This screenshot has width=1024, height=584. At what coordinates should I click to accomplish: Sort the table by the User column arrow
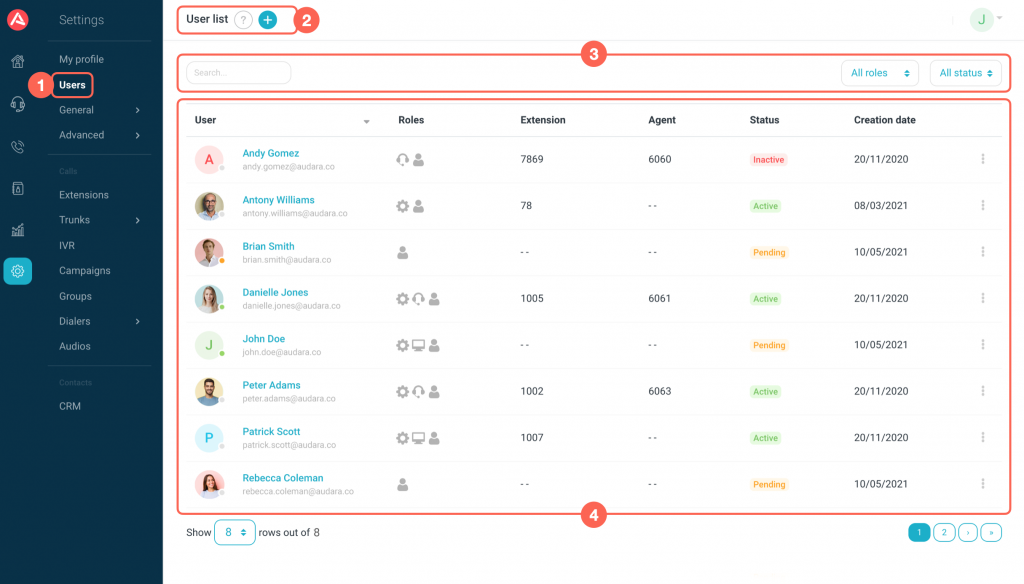[x=366, y=121]
